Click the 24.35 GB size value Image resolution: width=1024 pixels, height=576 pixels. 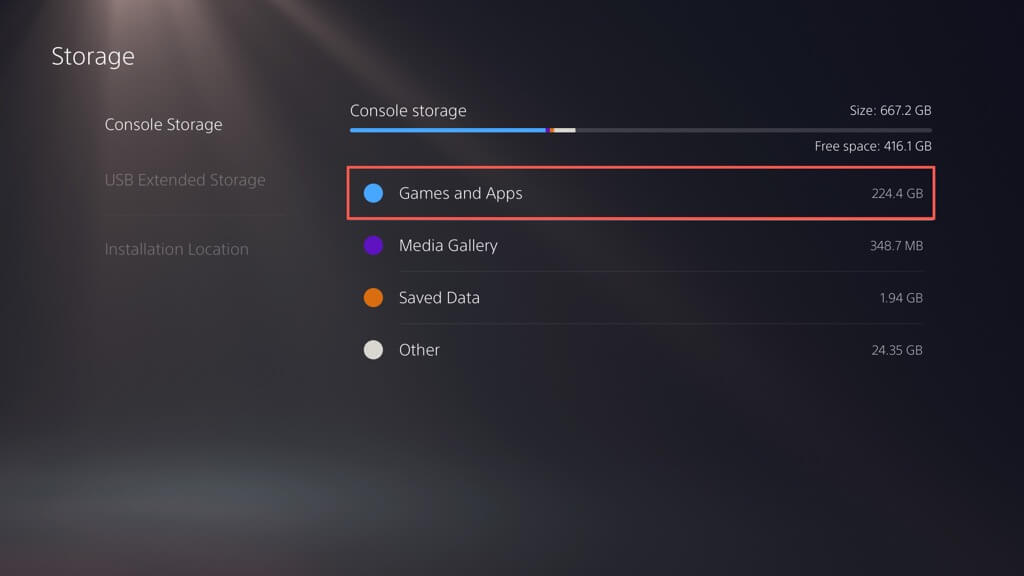point(896,350)
